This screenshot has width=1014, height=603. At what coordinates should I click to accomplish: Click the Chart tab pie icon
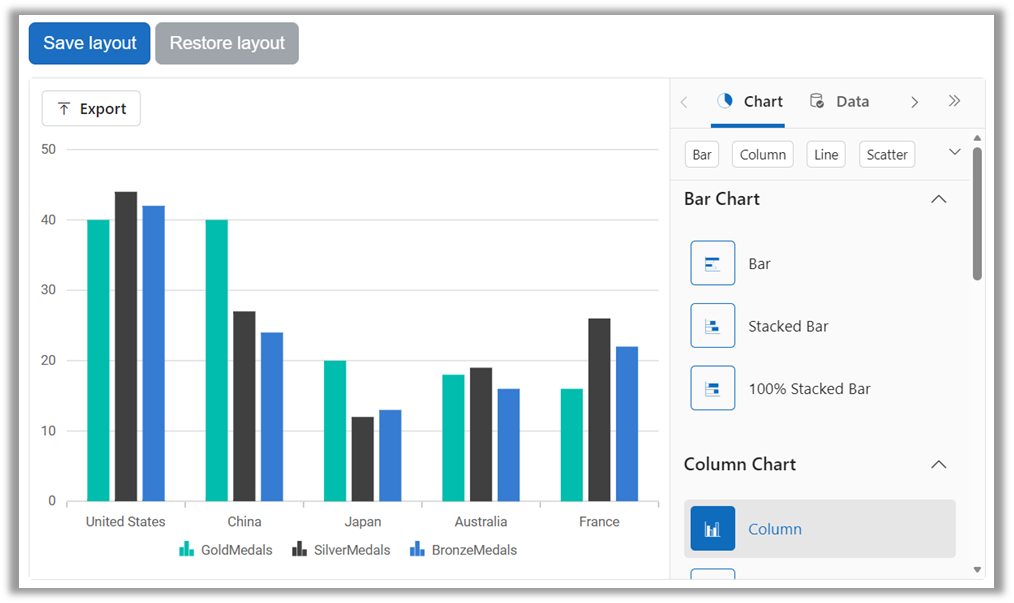725,100
